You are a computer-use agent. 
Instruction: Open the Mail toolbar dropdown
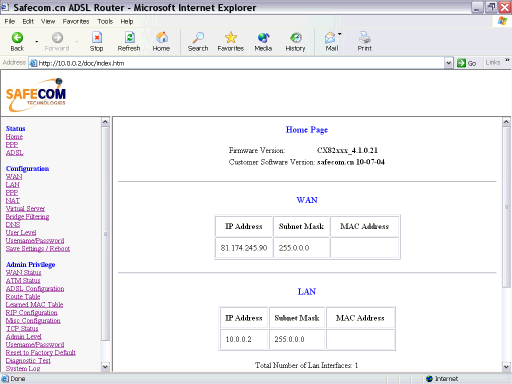point(339,34)
